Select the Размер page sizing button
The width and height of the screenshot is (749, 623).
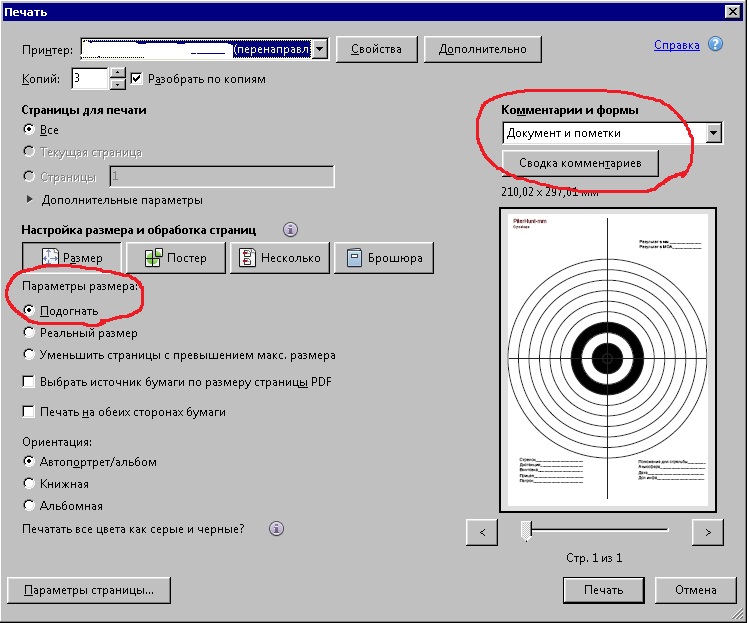(71, 257)
